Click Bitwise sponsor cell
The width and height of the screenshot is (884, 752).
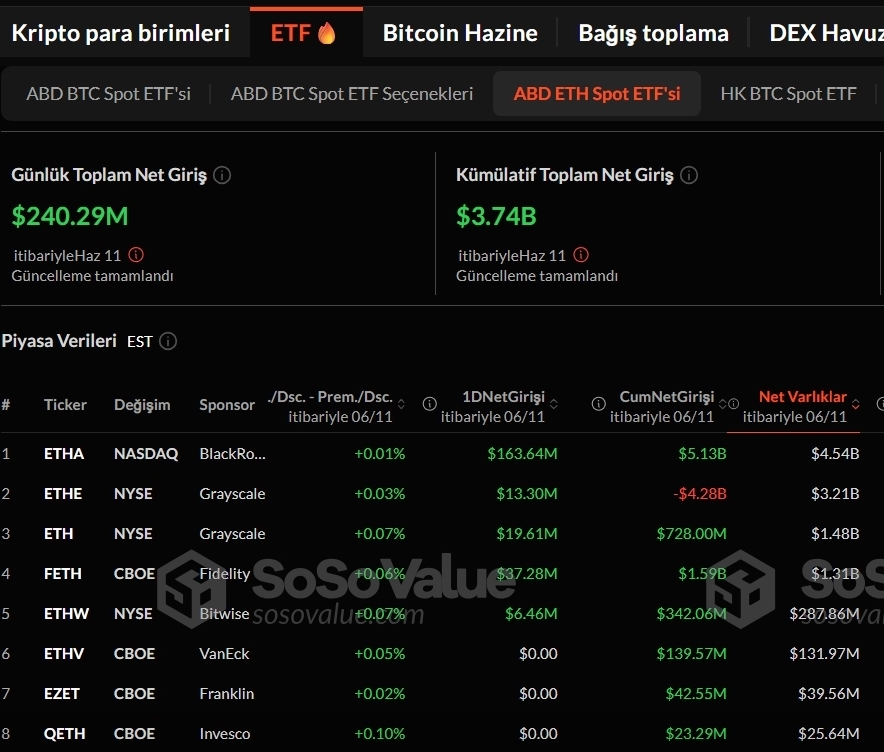(x=224, y=614)
